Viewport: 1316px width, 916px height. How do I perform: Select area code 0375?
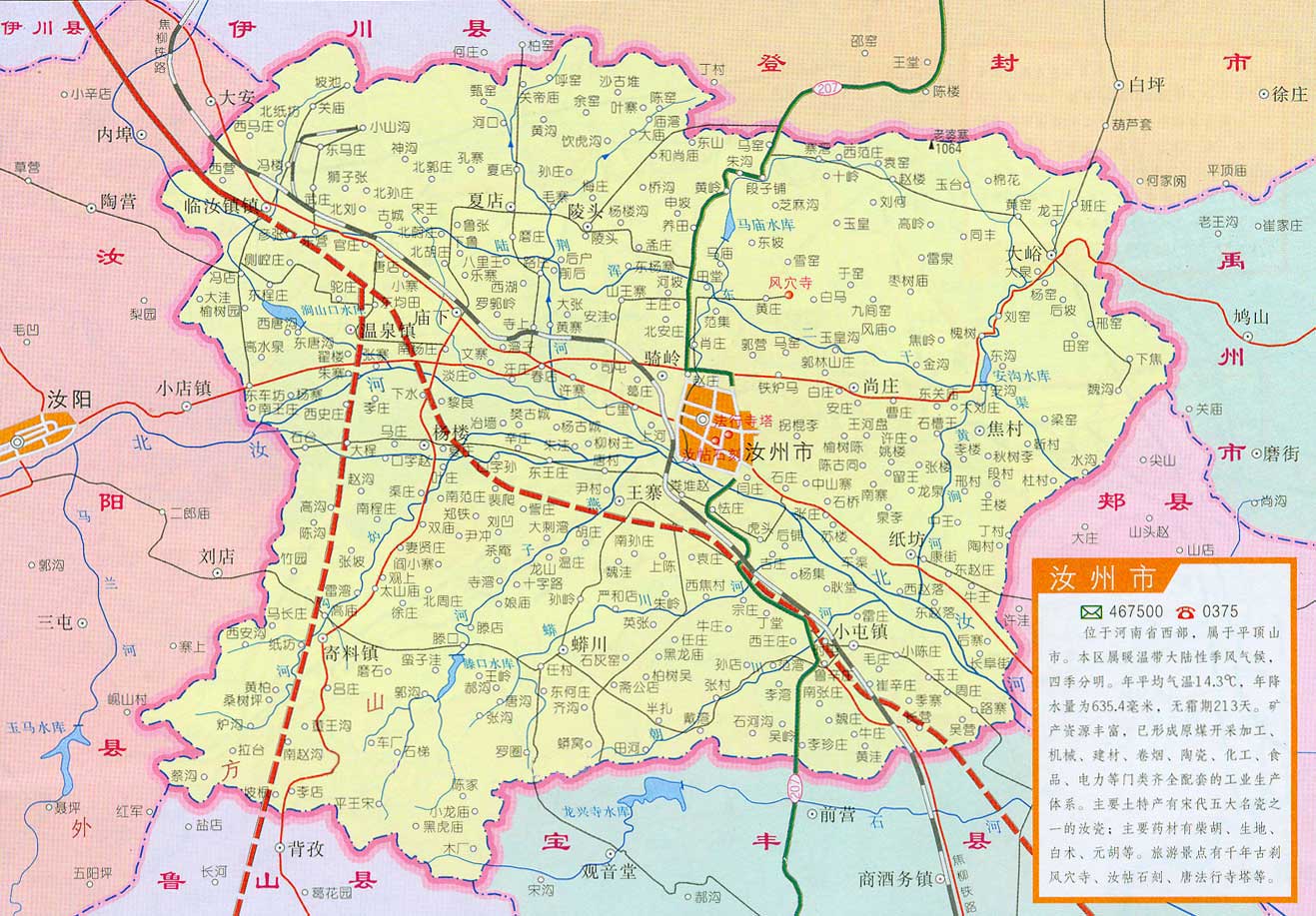1220,611
